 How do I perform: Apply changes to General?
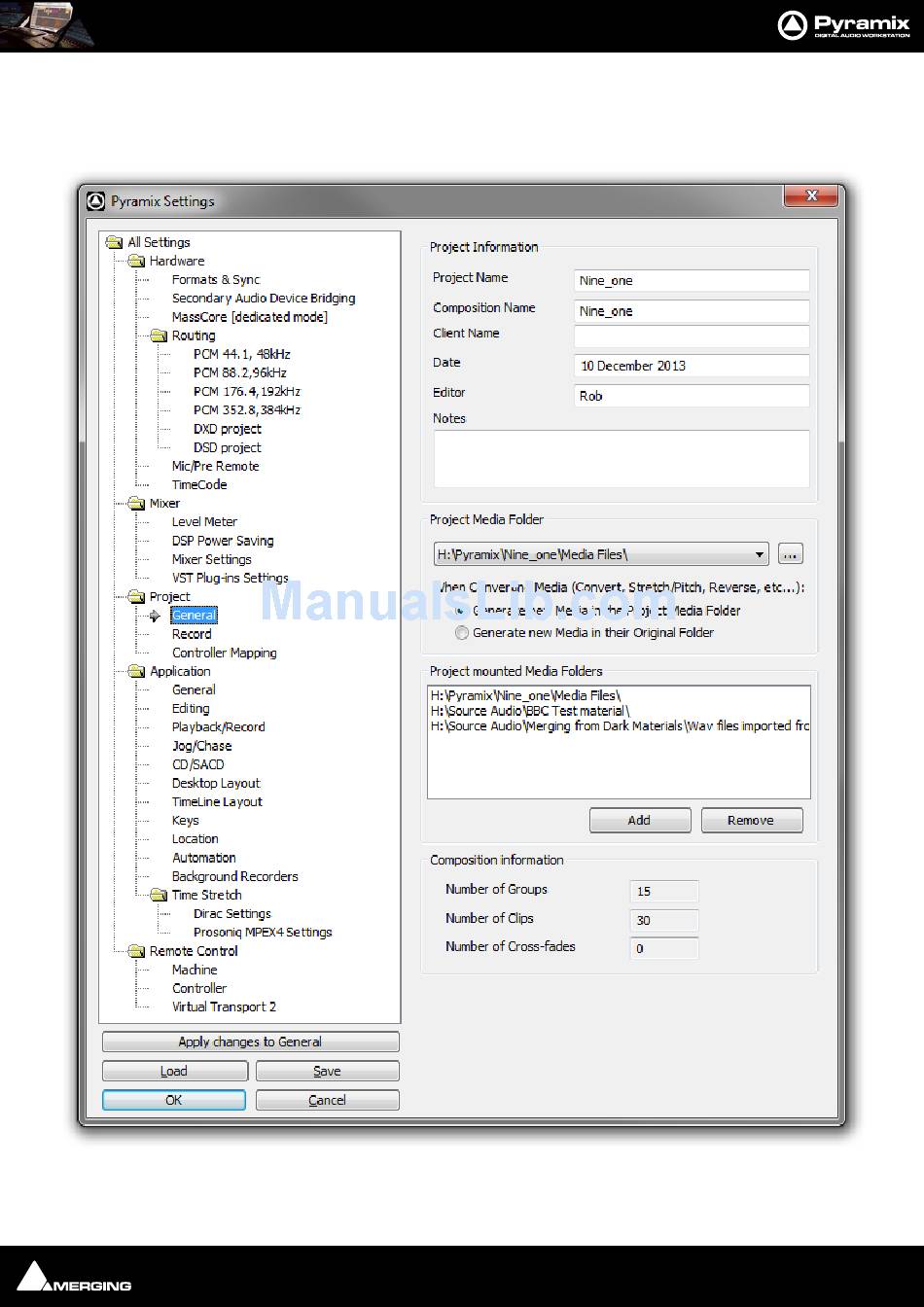[x=251, y=1042]
